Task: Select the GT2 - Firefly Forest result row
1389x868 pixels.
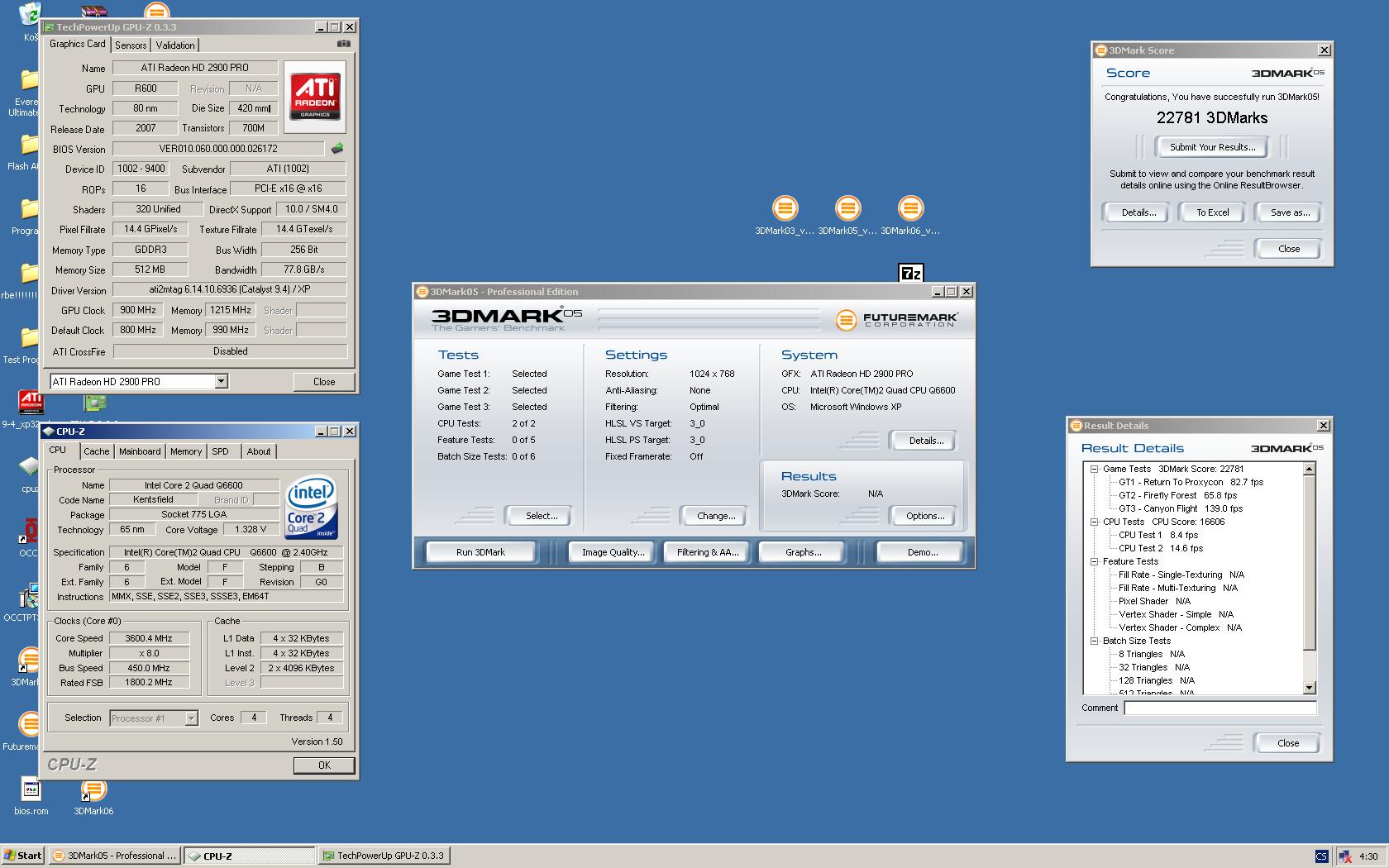Action: (x=1177, y=495)
